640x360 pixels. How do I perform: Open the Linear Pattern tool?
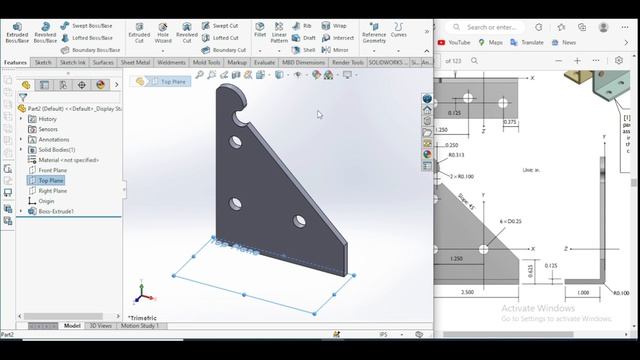[279, 33]
